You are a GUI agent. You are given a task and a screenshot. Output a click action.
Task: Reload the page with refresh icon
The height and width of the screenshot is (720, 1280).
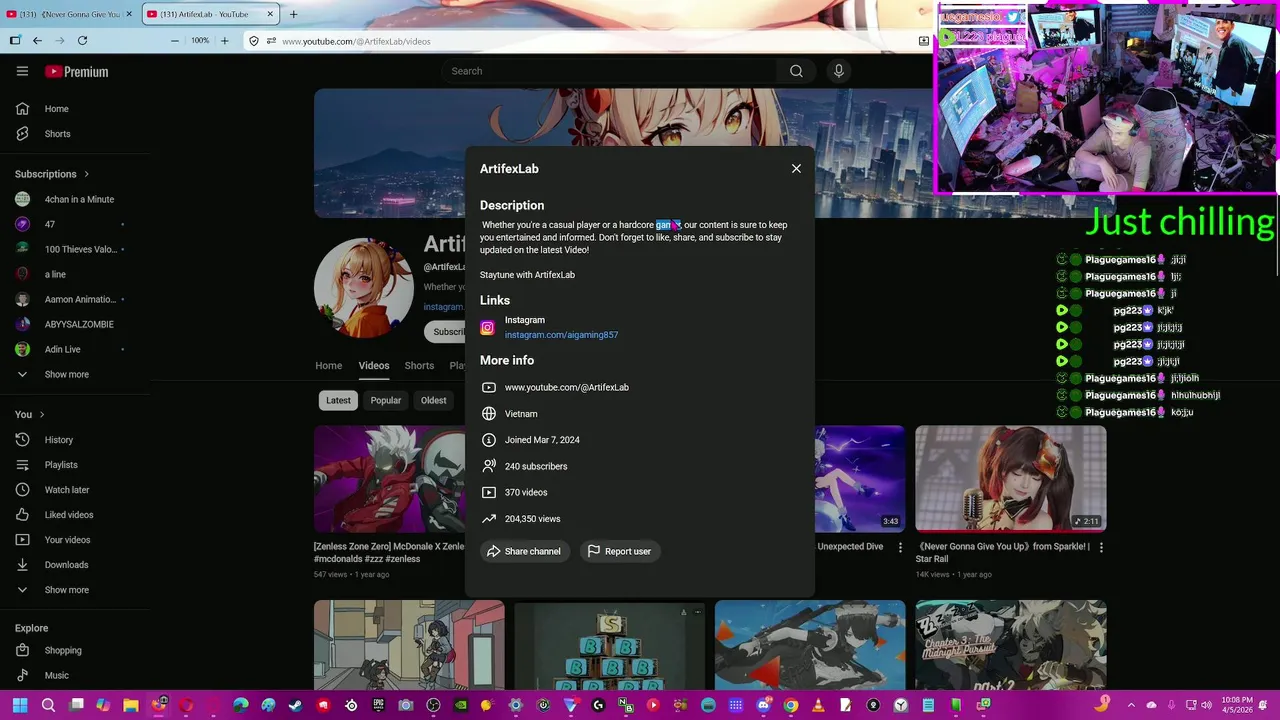(82, 41)
